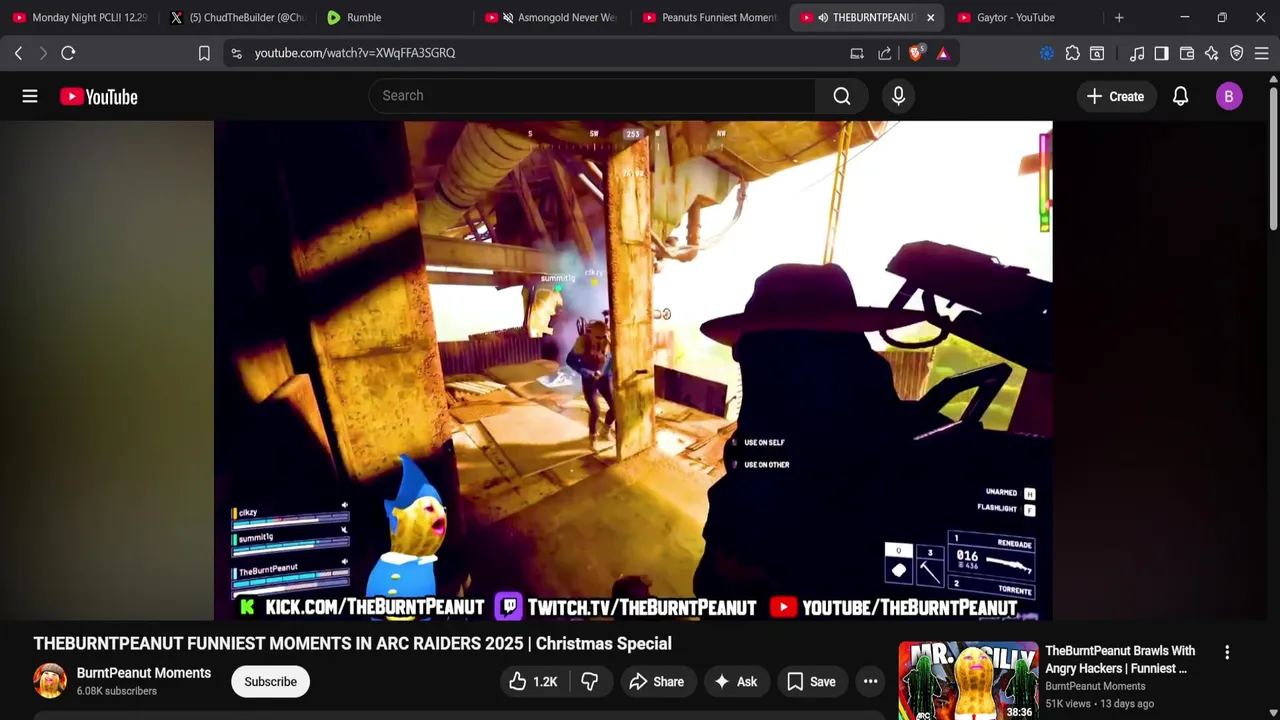View site information icon in address bar
Viewport: 1280px width, 720px height.
pyautogui.click(x=236, y=53)
